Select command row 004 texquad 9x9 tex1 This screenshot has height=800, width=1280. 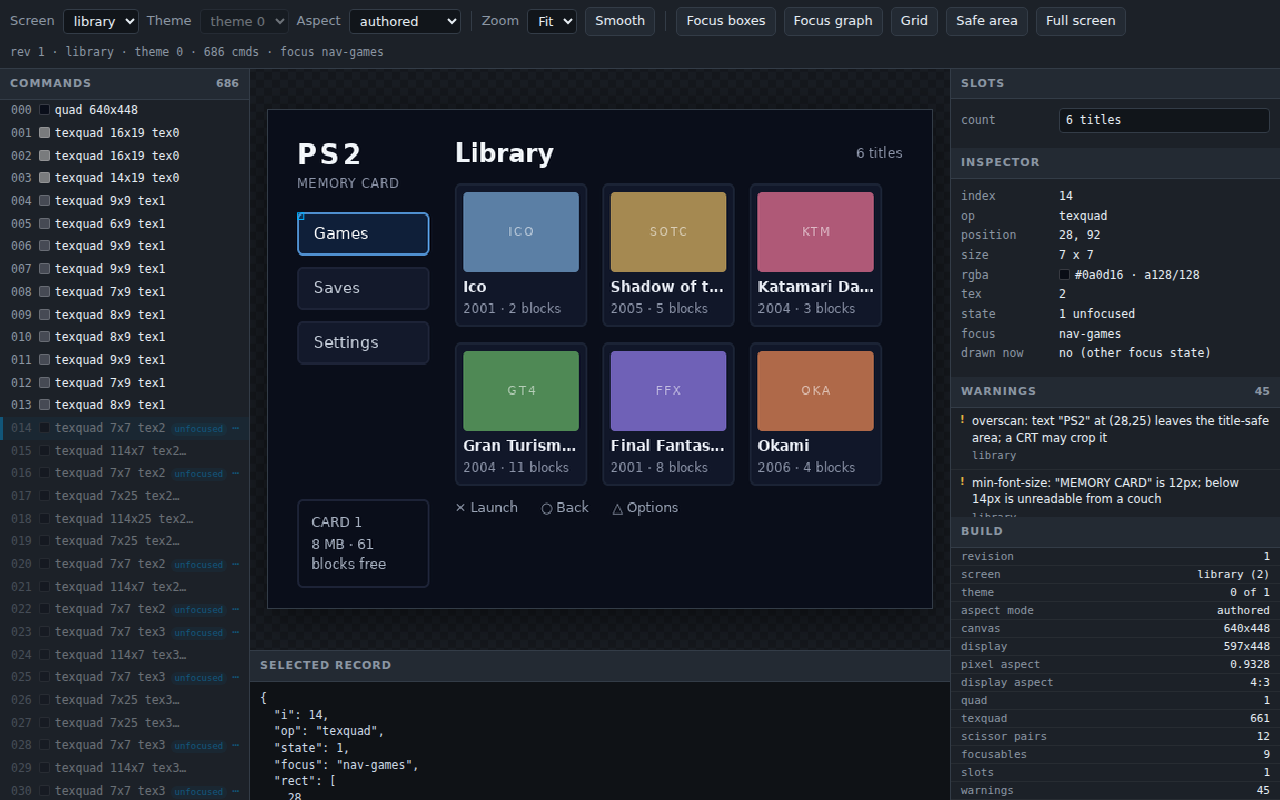point(125,201)
